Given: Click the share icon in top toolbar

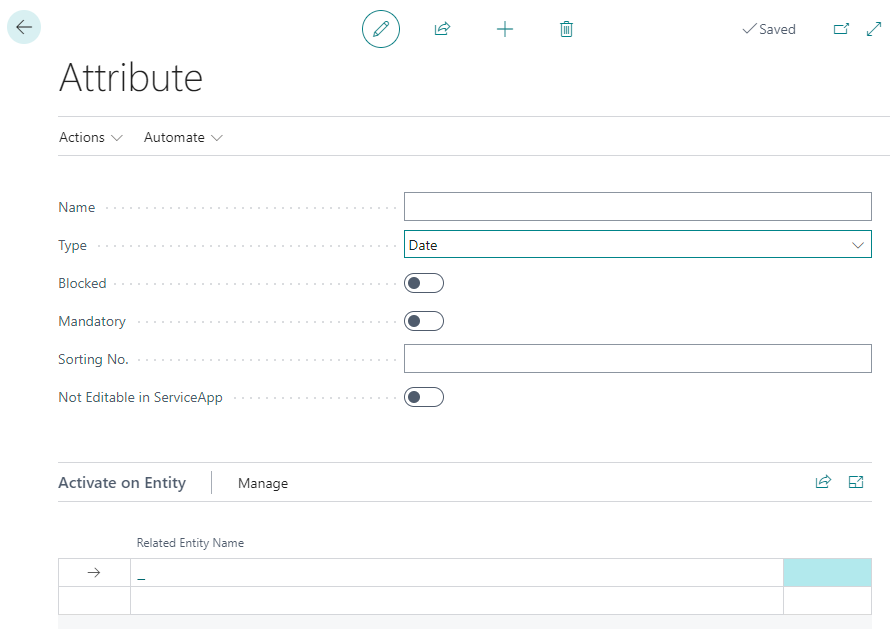Looking at the screenshot, I should tap(442, 29).
